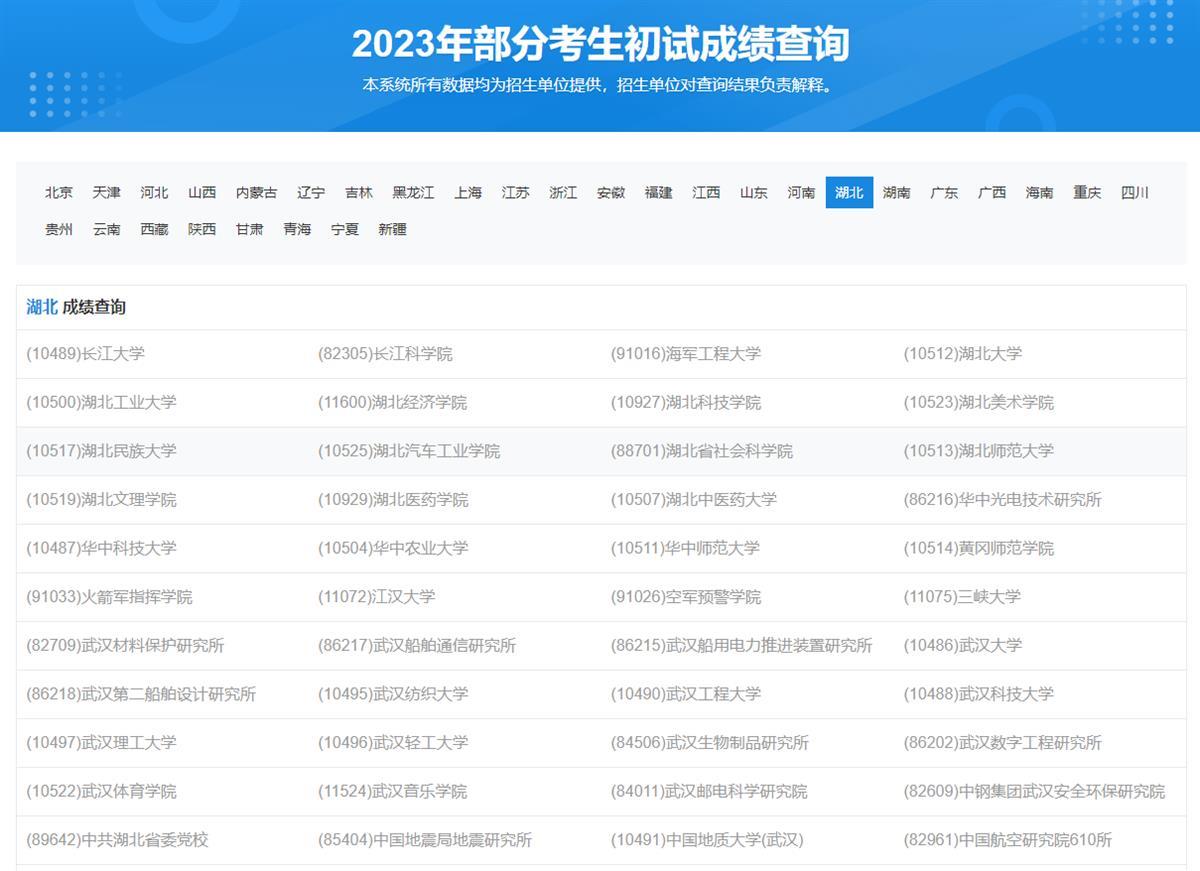This screenshot has width=1200, height=871.
Task: Click (10514)黄冈师范学院
Action: coord(979,548)
